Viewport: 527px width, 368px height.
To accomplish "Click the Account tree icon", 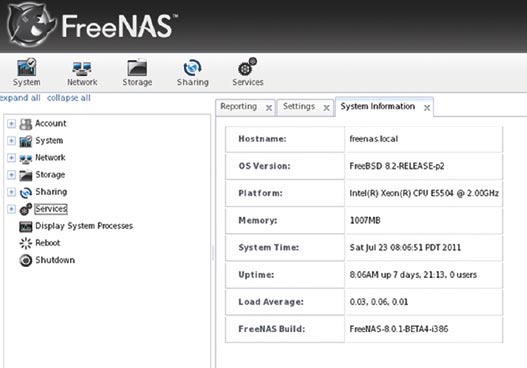I will coord(26,124).
